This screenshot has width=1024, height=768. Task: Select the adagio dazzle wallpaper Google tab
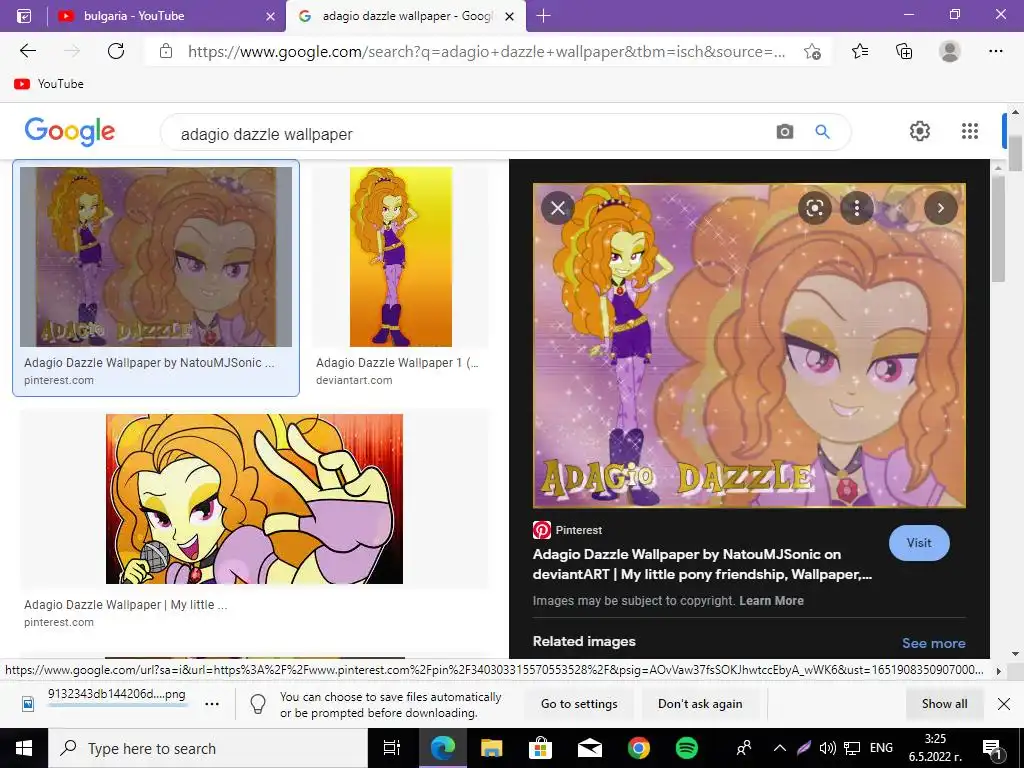[406, 16]
